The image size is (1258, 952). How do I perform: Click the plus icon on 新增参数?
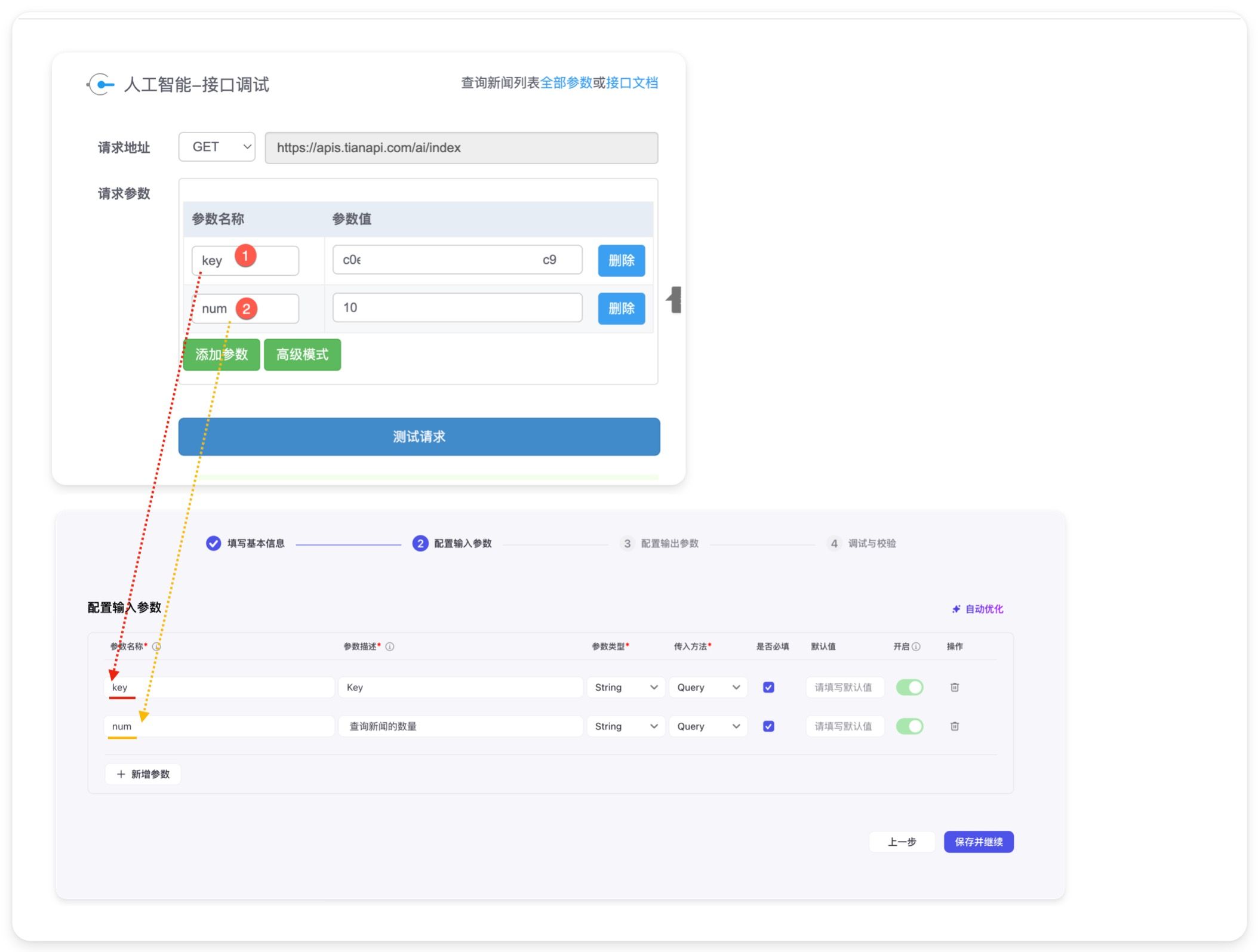[x=121, y=774]
